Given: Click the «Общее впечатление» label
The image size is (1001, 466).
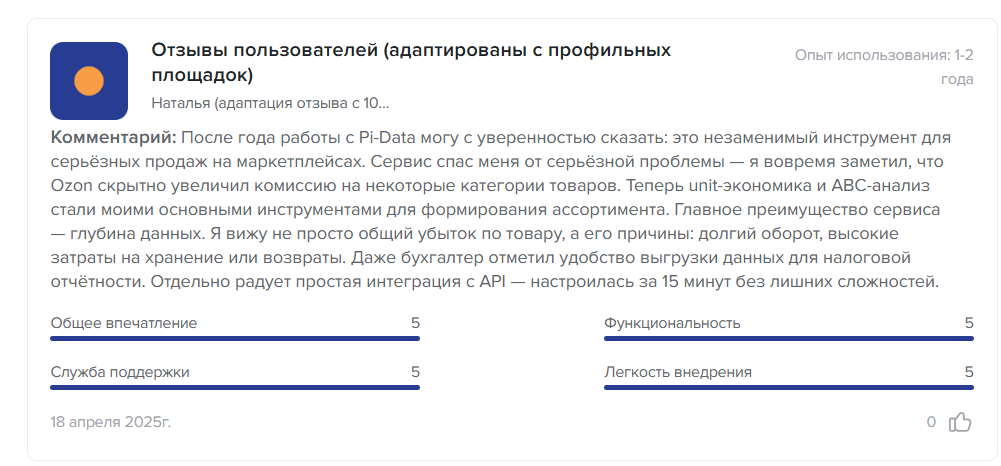Looking at the screenshot, I should (x=124, y=323).
